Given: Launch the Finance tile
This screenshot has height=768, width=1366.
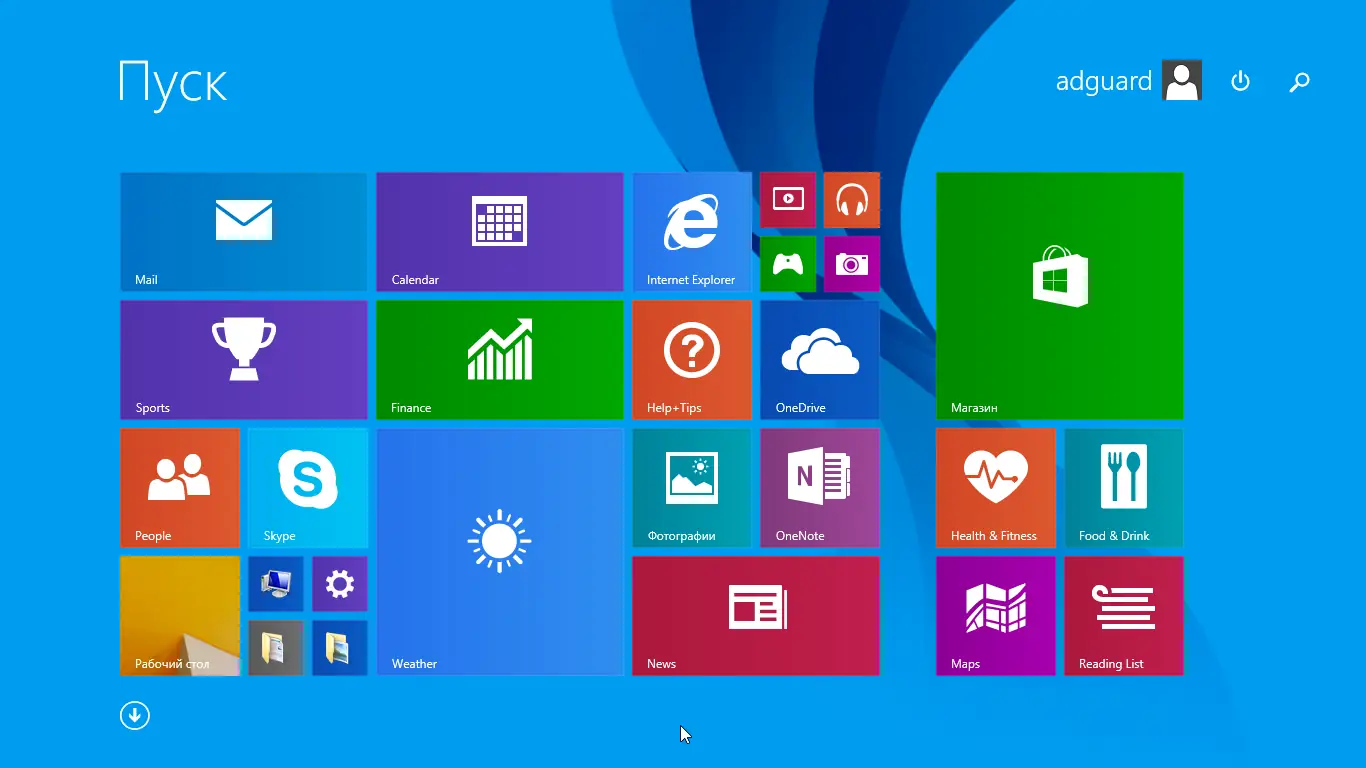Looking at the screenshot, I should [500, 360].
